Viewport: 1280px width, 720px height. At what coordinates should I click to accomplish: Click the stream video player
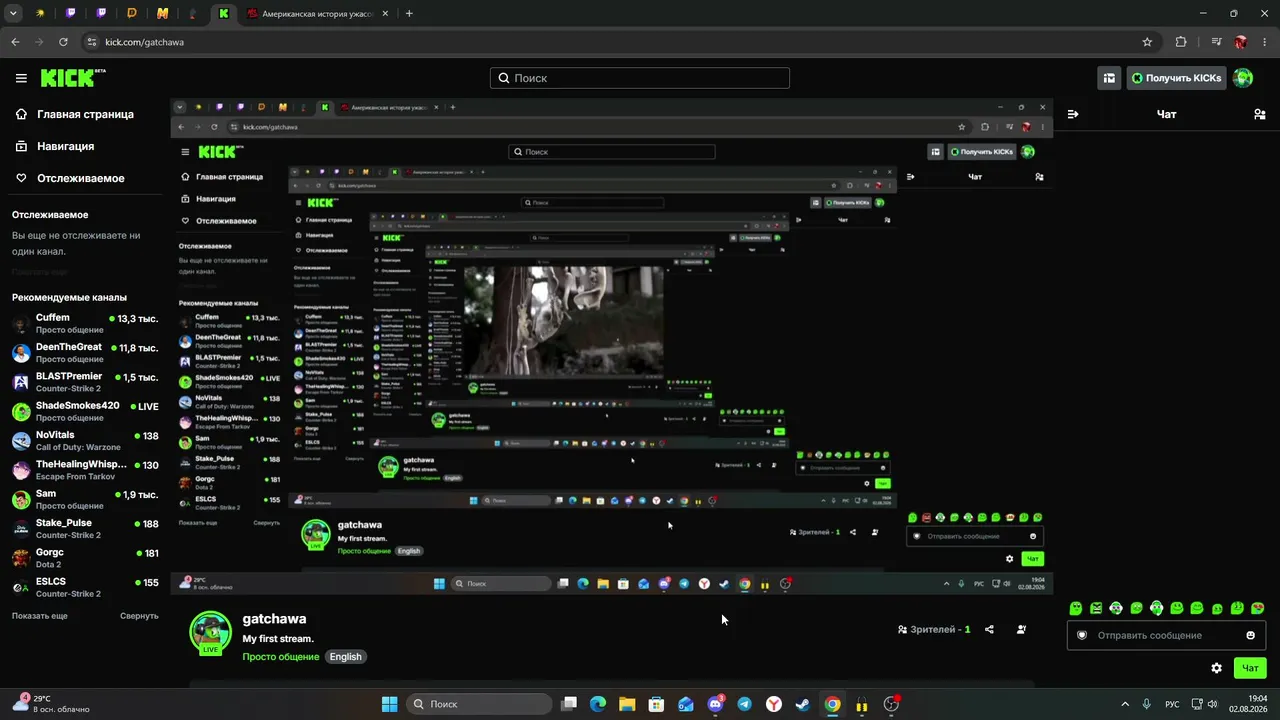pyautogui.click(x=611, y=347)
